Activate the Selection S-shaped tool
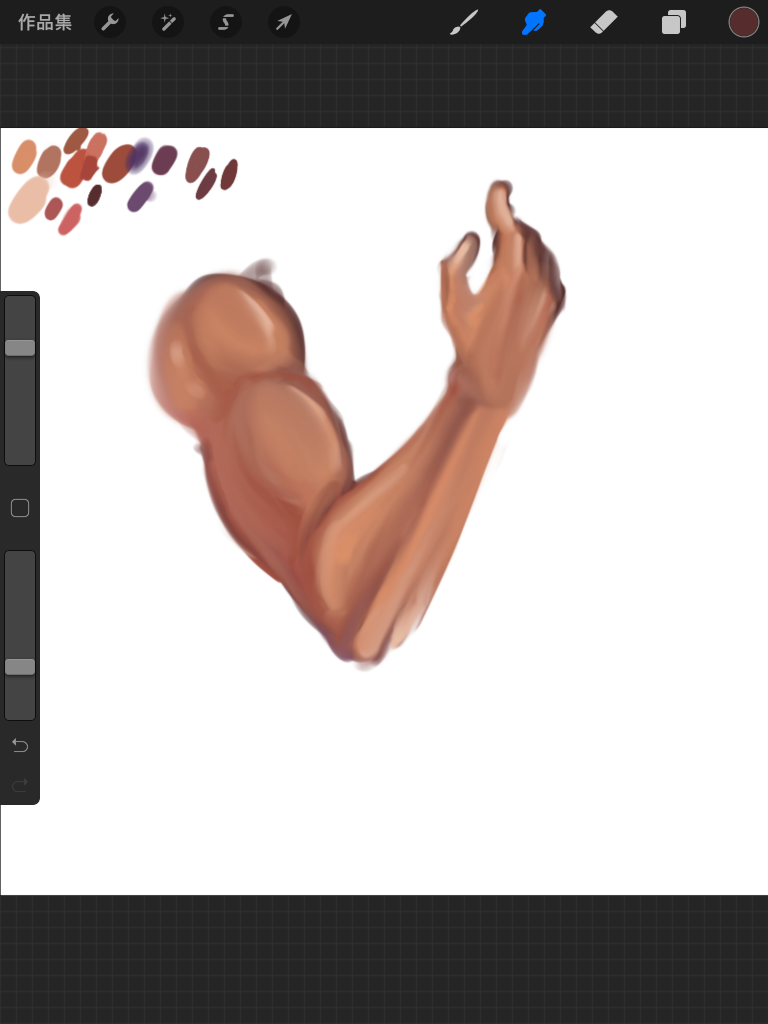The height and width of the screenshot is (1024, 768). pos(226,23)
